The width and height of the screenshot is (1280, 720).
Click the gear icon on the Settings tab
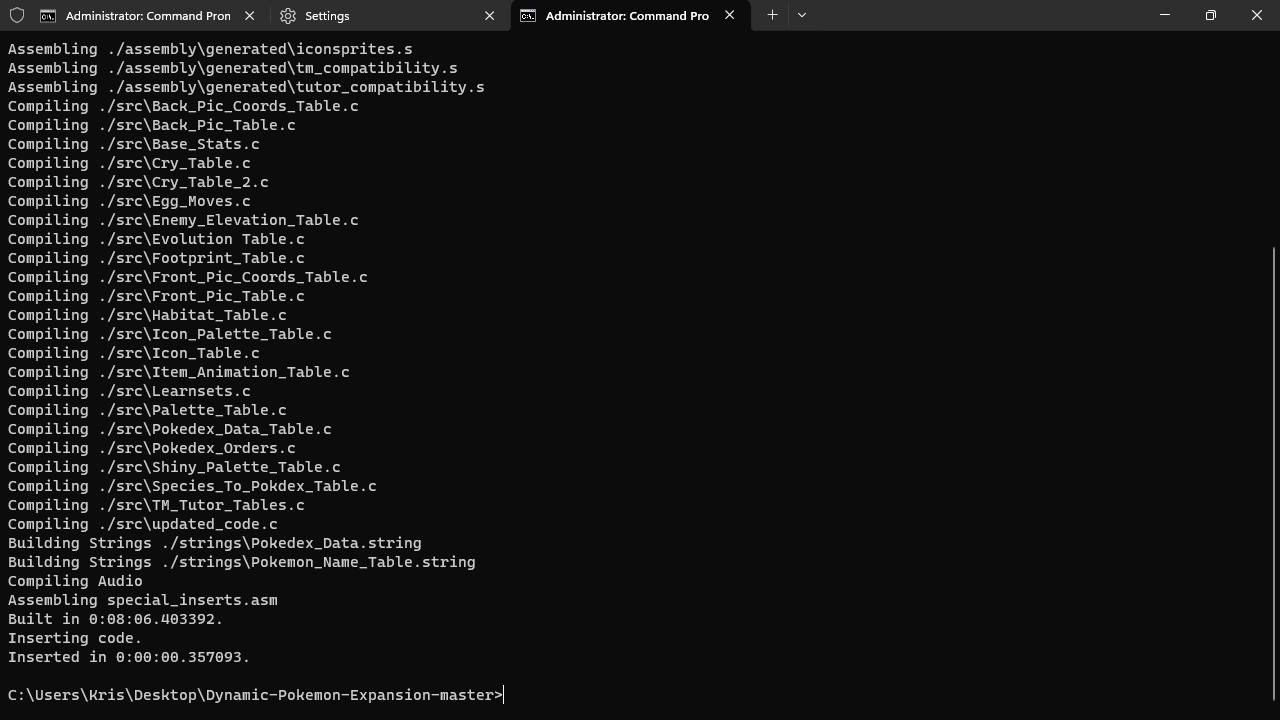[288, 16]
